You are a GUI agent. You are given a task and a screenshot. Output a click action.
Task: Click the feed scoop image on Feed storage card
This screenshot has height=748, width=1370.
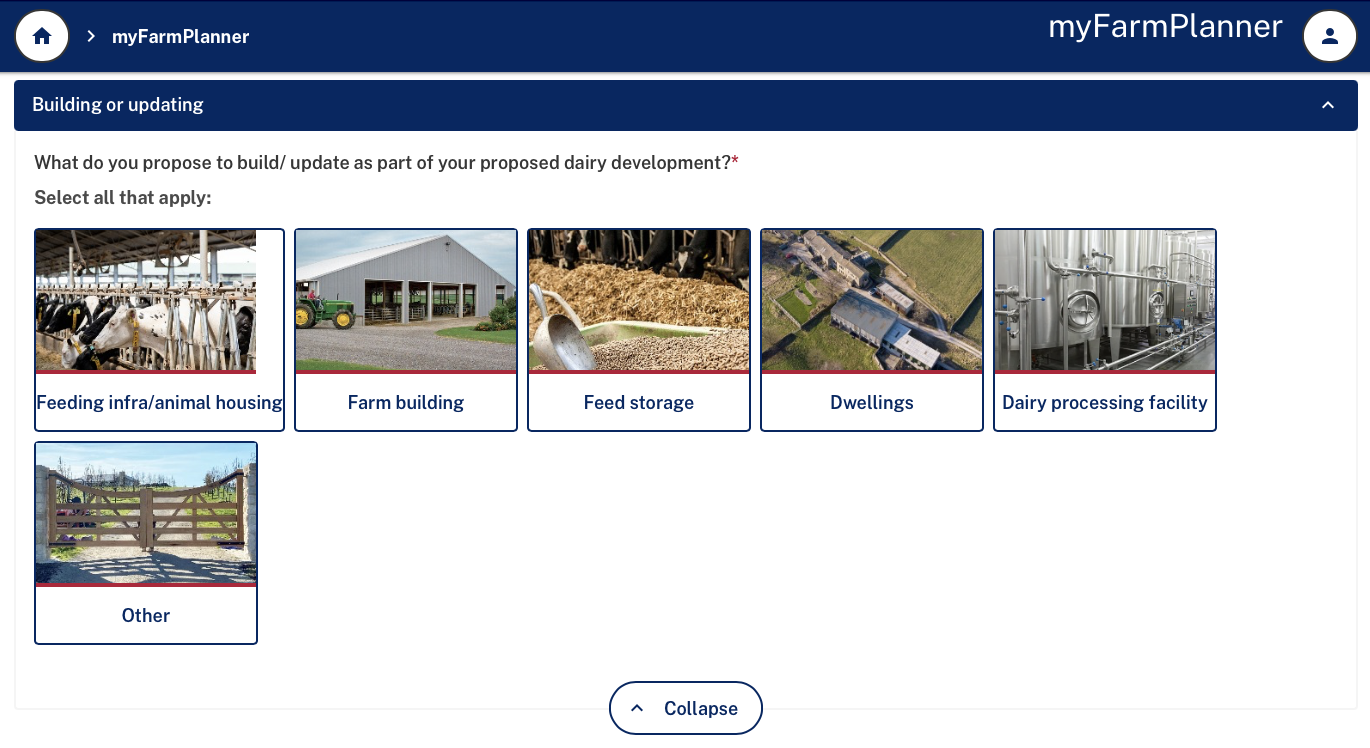(x=638, y=300)
